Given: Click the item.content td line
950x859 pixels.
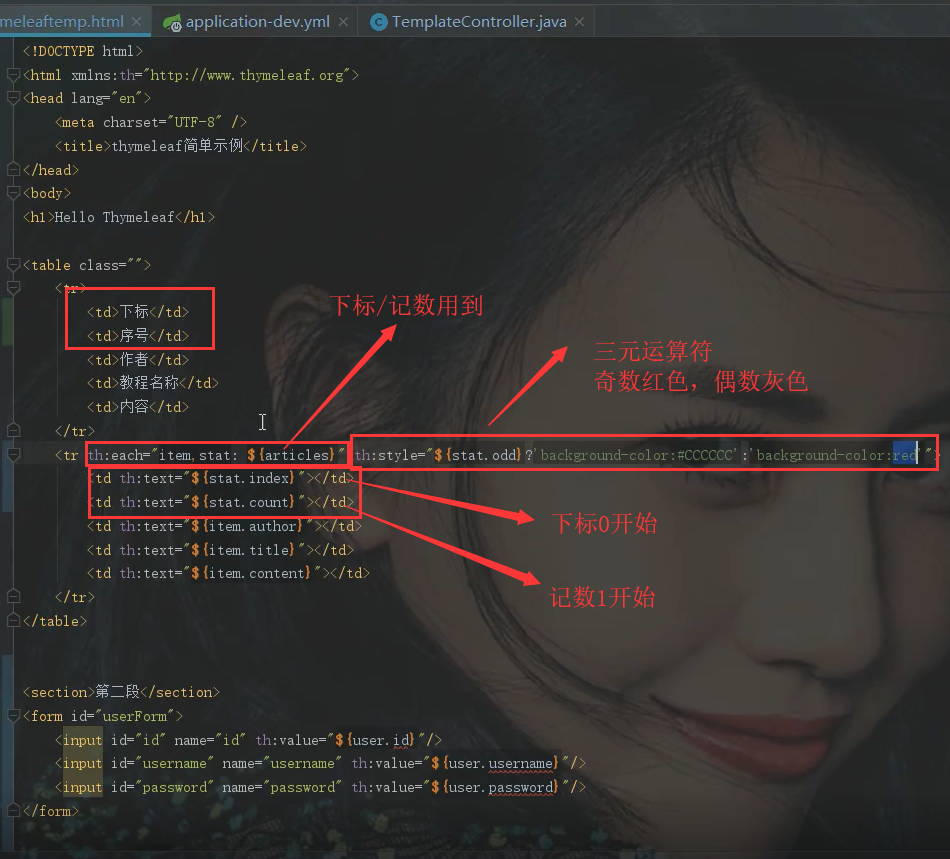Looking at the screenshot, I should click(228, 573).
